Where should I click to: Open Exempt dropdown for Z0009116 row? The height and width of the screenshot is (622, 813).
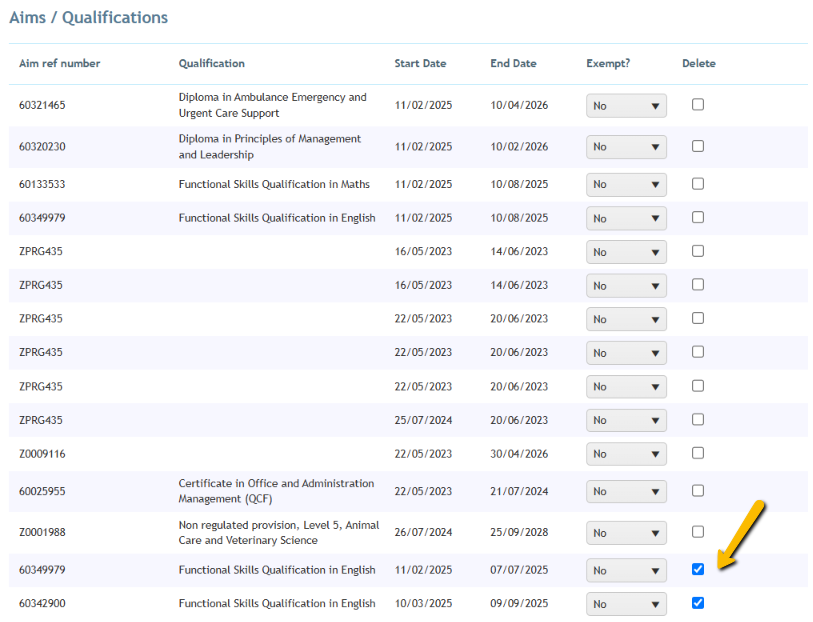626,454
